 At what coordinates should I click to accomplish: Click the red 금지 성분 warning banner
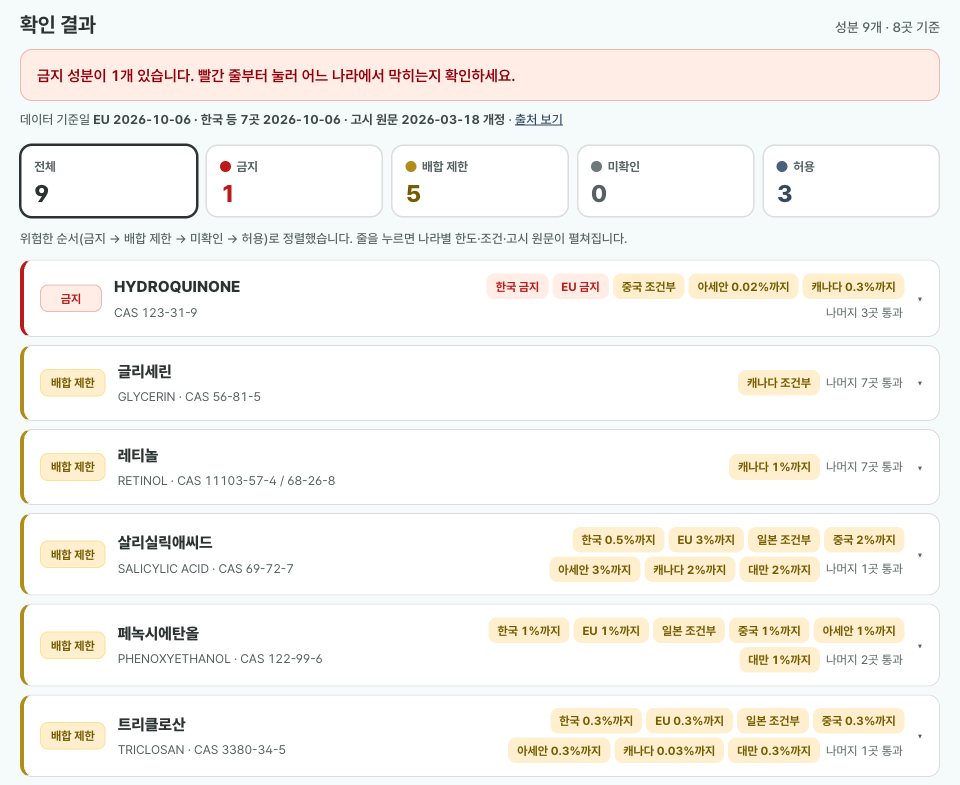click(x=479, y=75)
